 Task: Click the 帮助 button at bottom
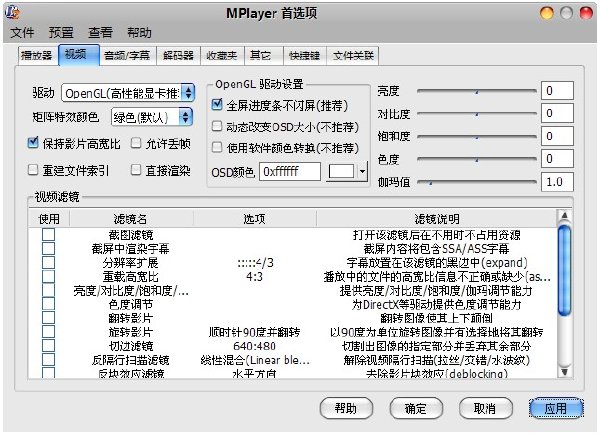pyautogui.click(x=346, y=408)
